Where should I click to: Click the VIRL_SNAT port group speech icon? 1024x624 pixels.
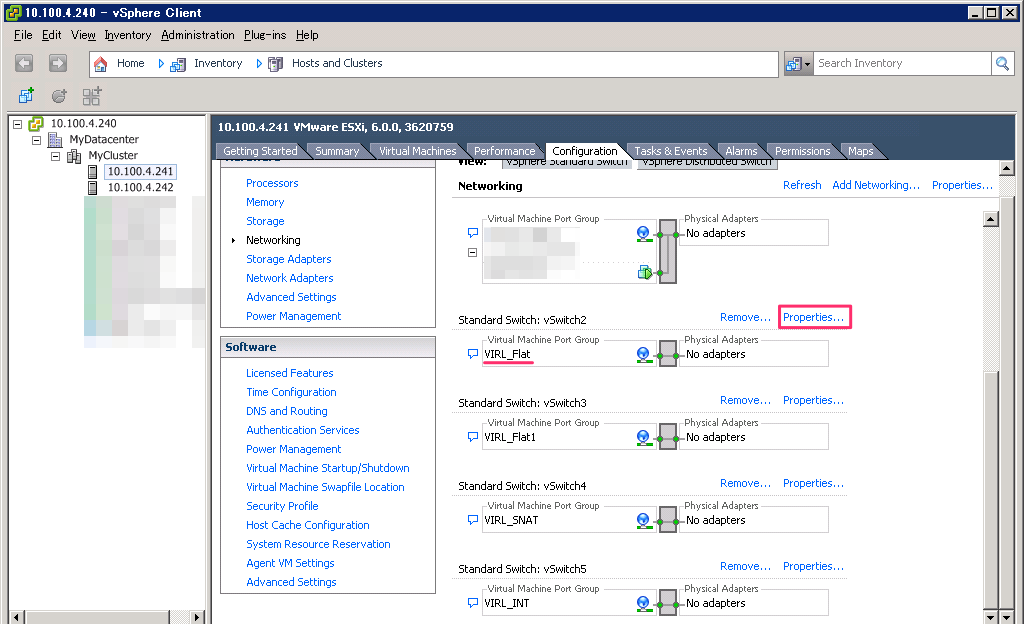(473, 520)
